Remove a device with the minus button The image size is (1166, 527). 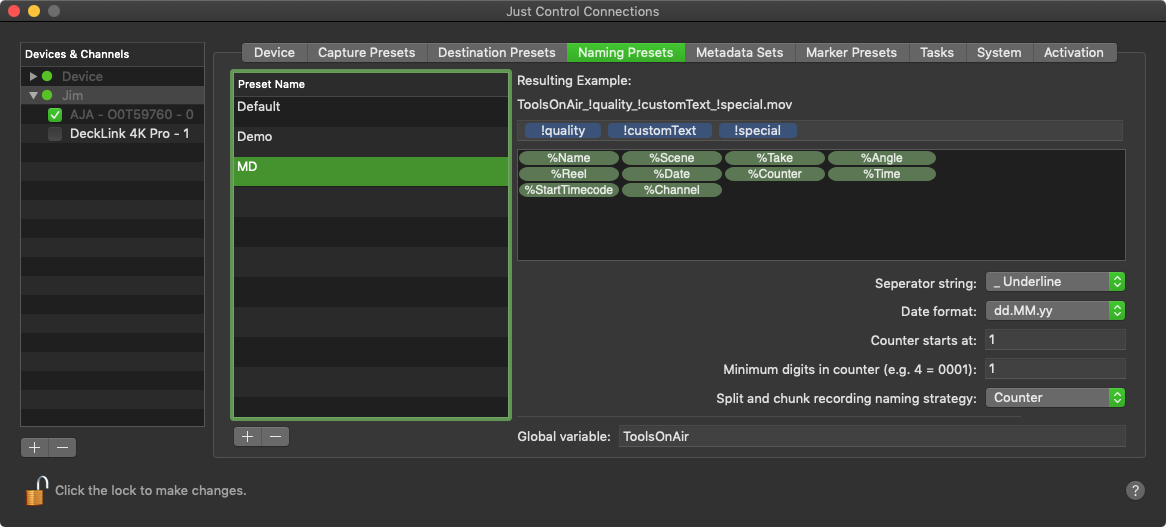62,447
